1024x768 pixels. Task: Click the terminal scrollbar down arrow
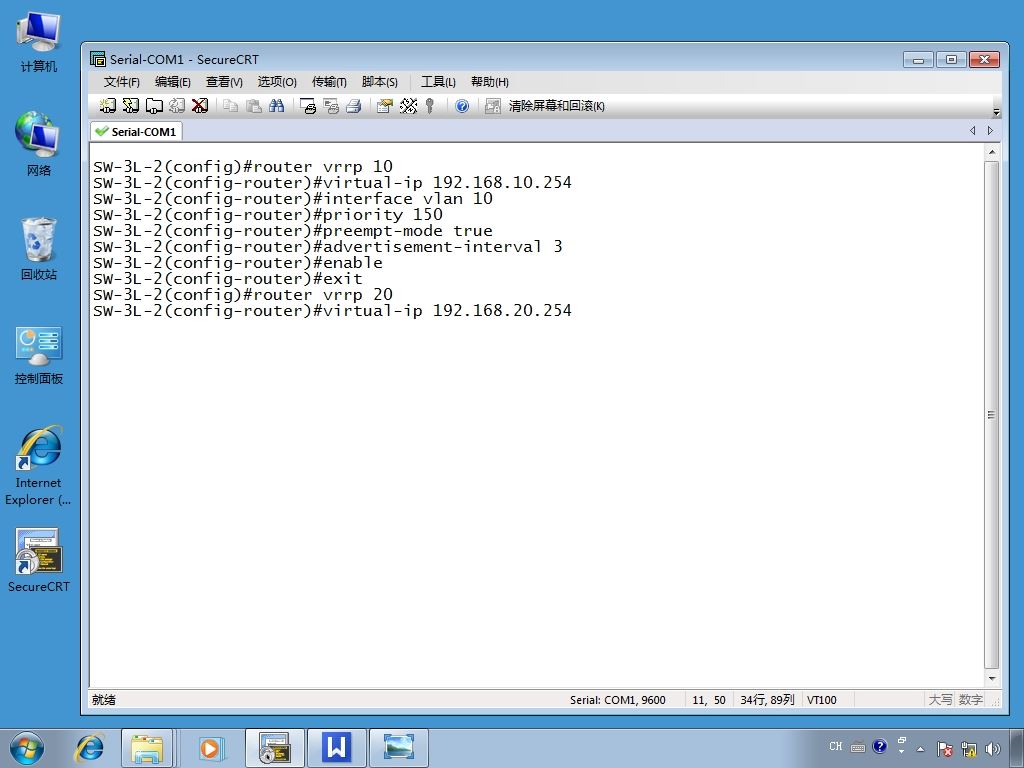click(991, 679)
